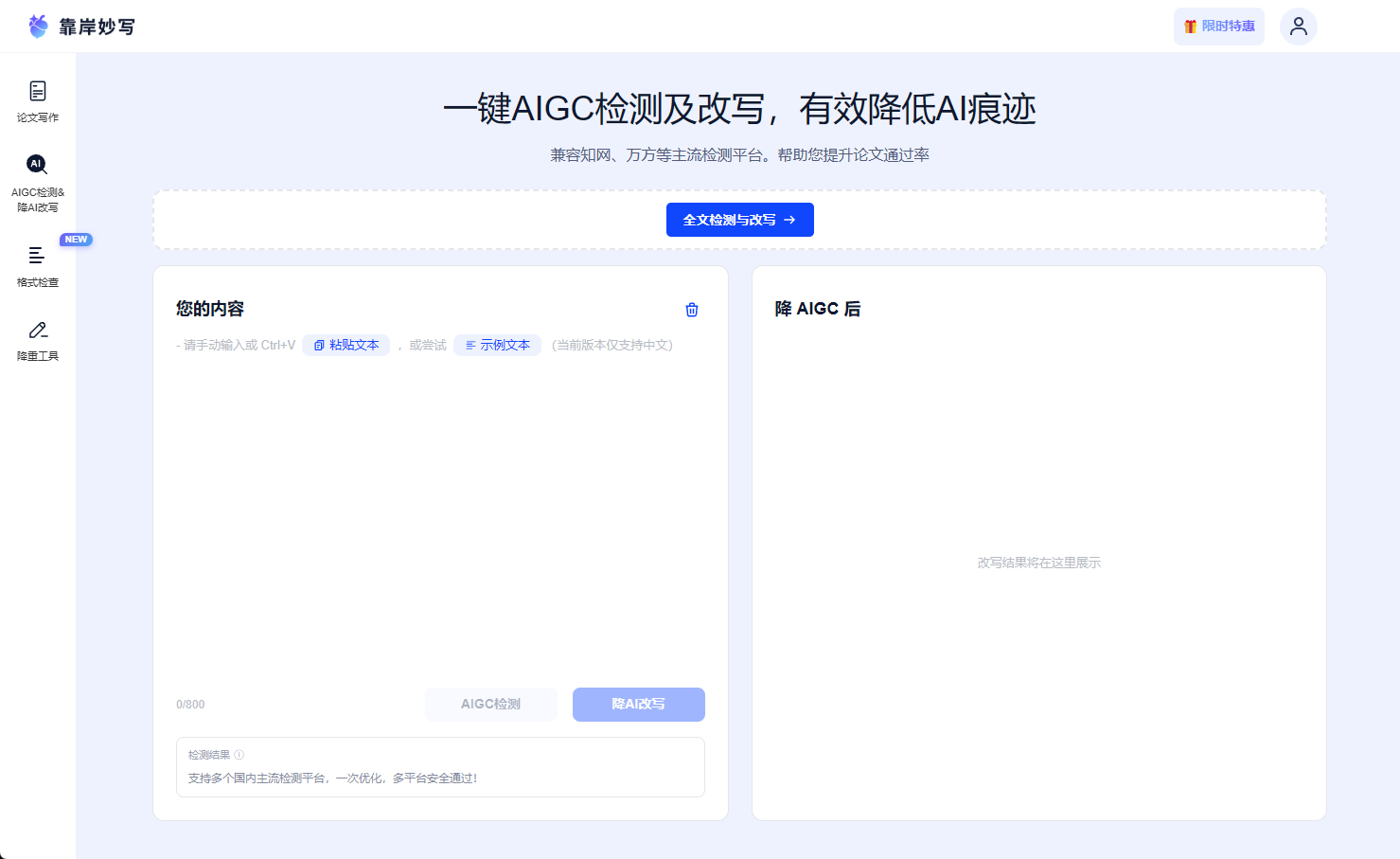Click the 靠岸妙写 logo
1400x859 pixels.
click(81, 27)
